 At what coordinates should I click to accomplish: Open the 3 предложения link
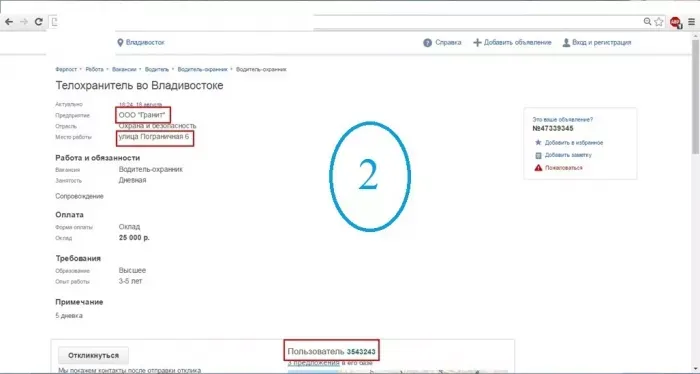313,363
